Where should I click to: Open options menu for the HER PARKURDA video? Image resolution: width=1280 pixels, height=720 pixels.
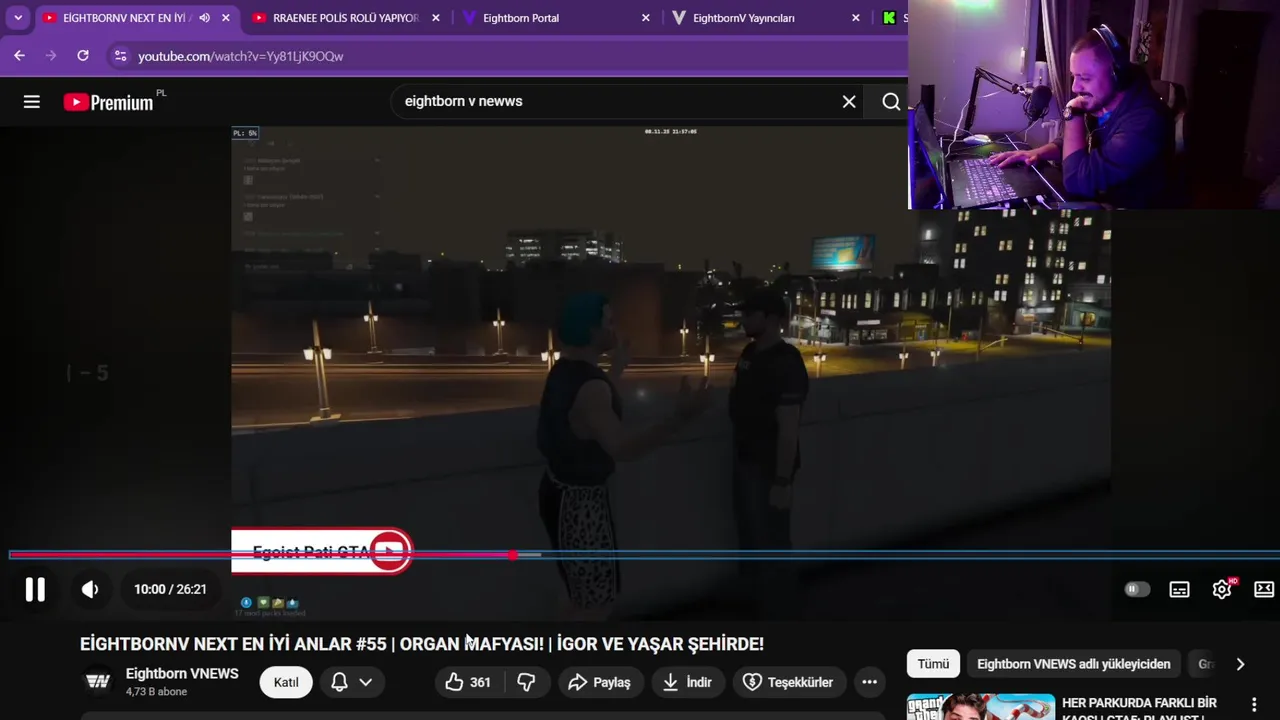click(1254, 705)
